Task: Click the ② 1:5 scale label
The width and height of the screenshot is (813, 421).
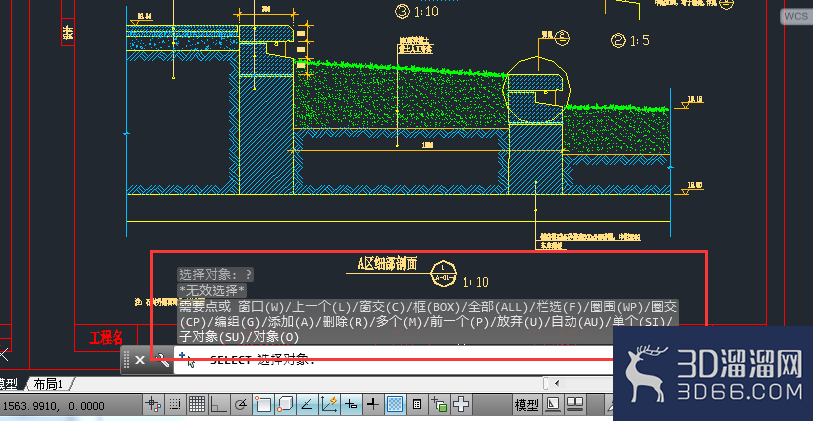Action: [x=630, y=40]
